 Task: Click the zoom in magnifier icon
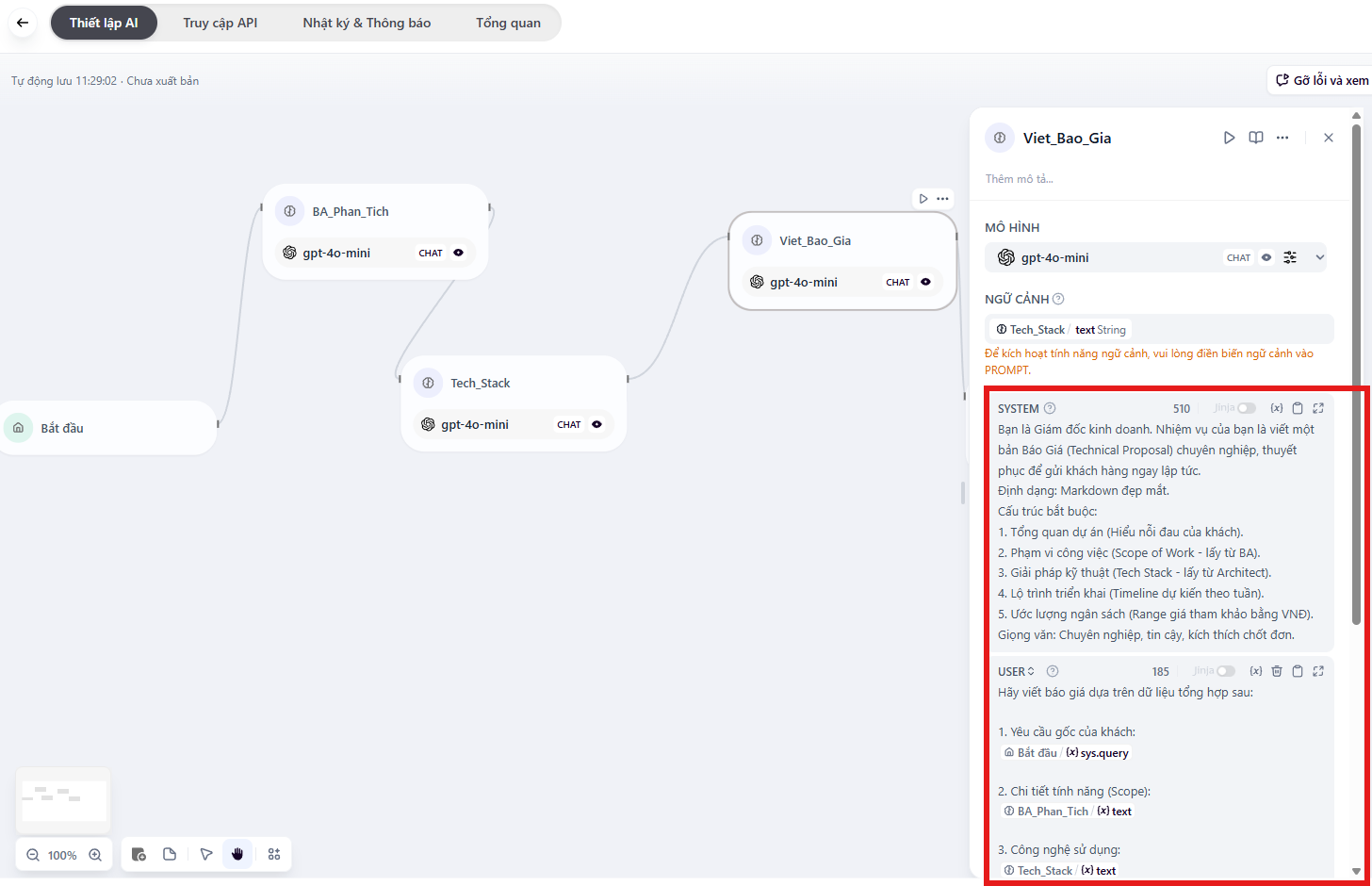95,855
